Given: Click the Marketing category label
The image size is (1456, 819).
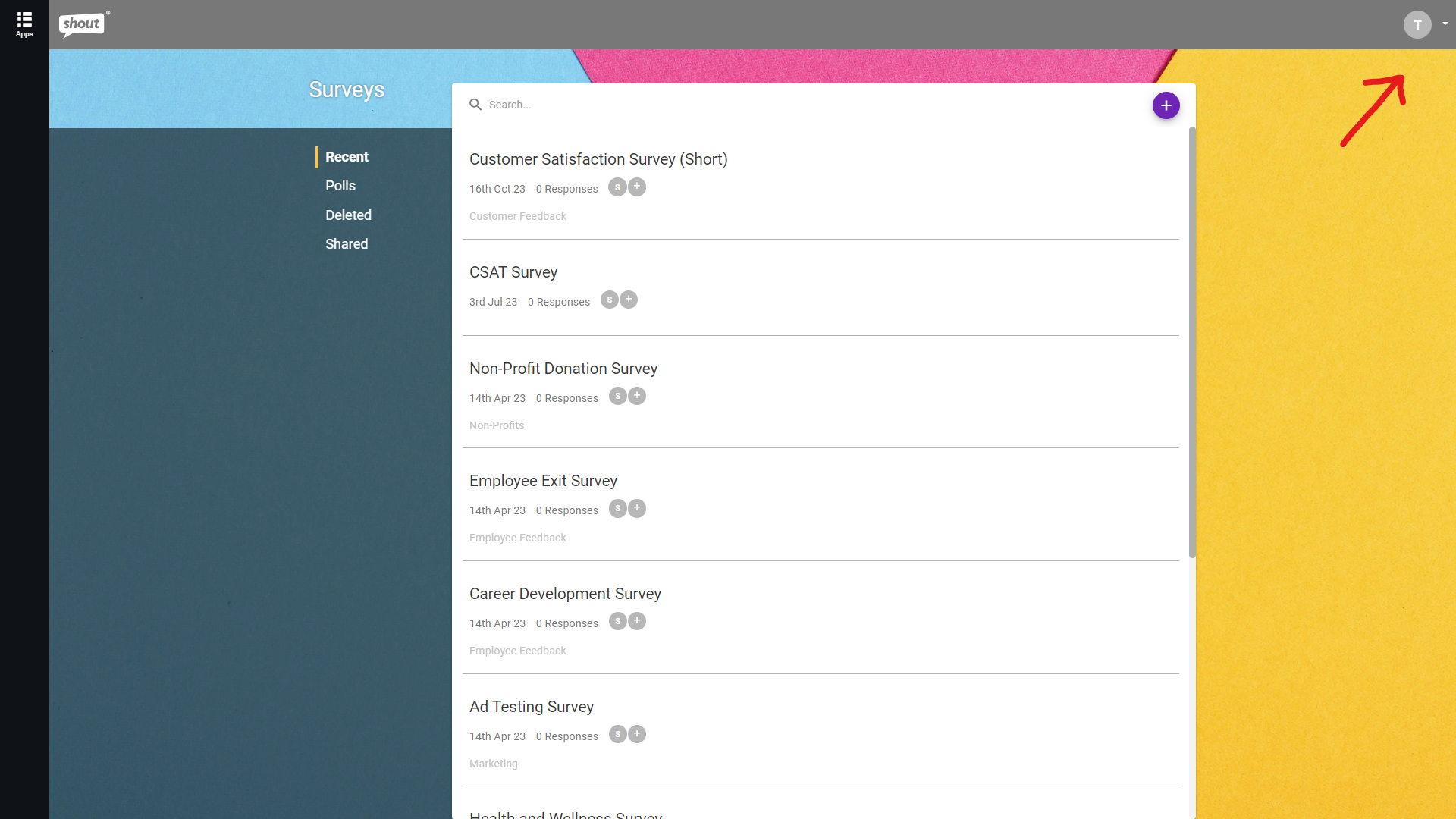Looking at the screenshot, I should (494, 764).
